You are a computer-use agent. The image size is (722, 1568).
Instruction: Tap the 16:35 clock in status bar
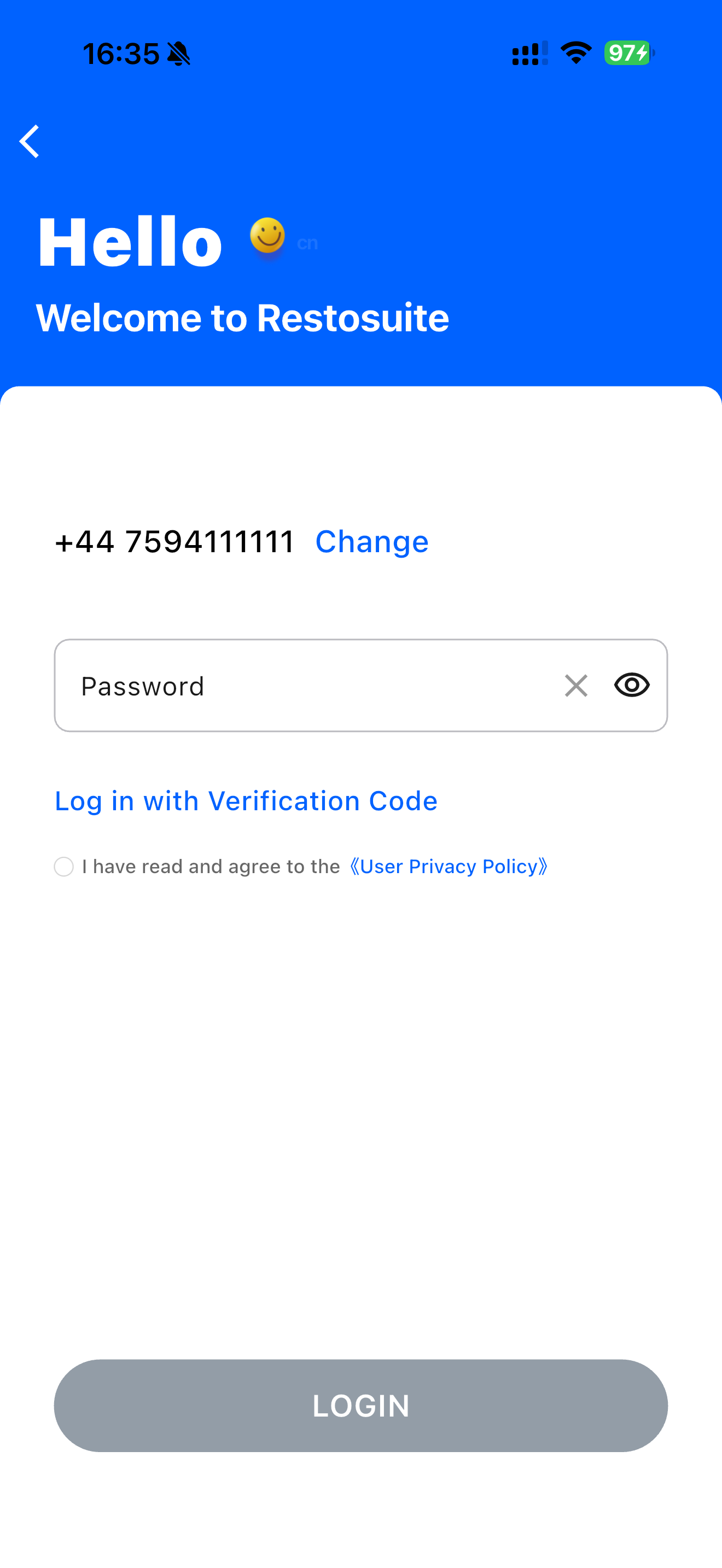[x=121, y=54]
